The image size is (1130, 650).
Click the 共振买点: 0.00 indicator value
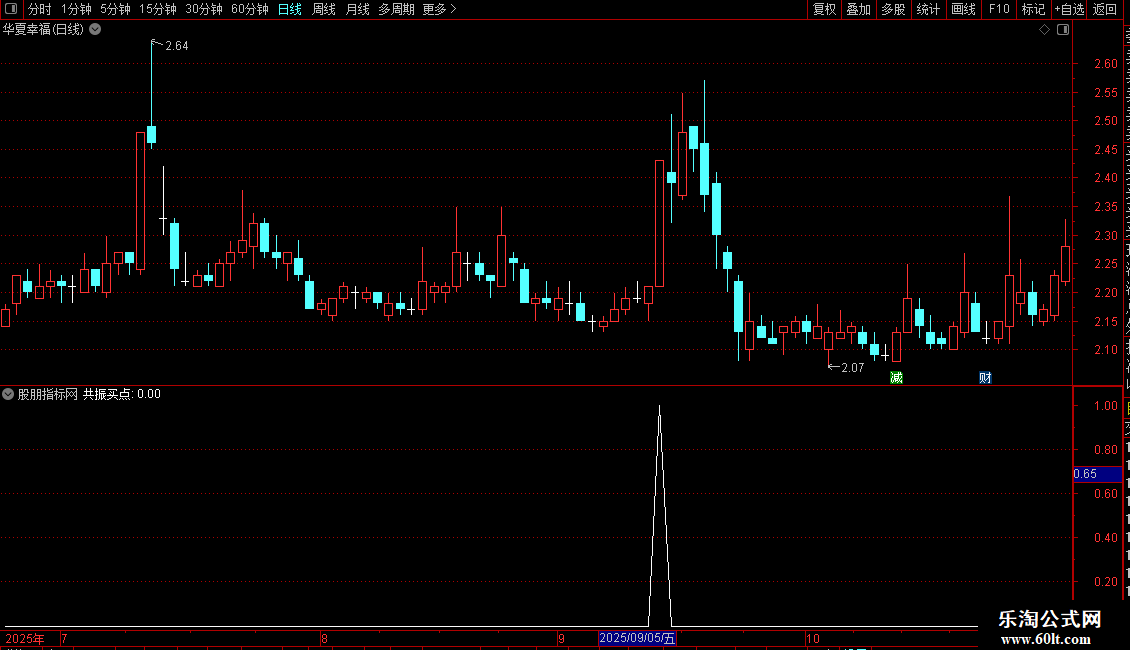pyautogui.click(x=122, y=394)
